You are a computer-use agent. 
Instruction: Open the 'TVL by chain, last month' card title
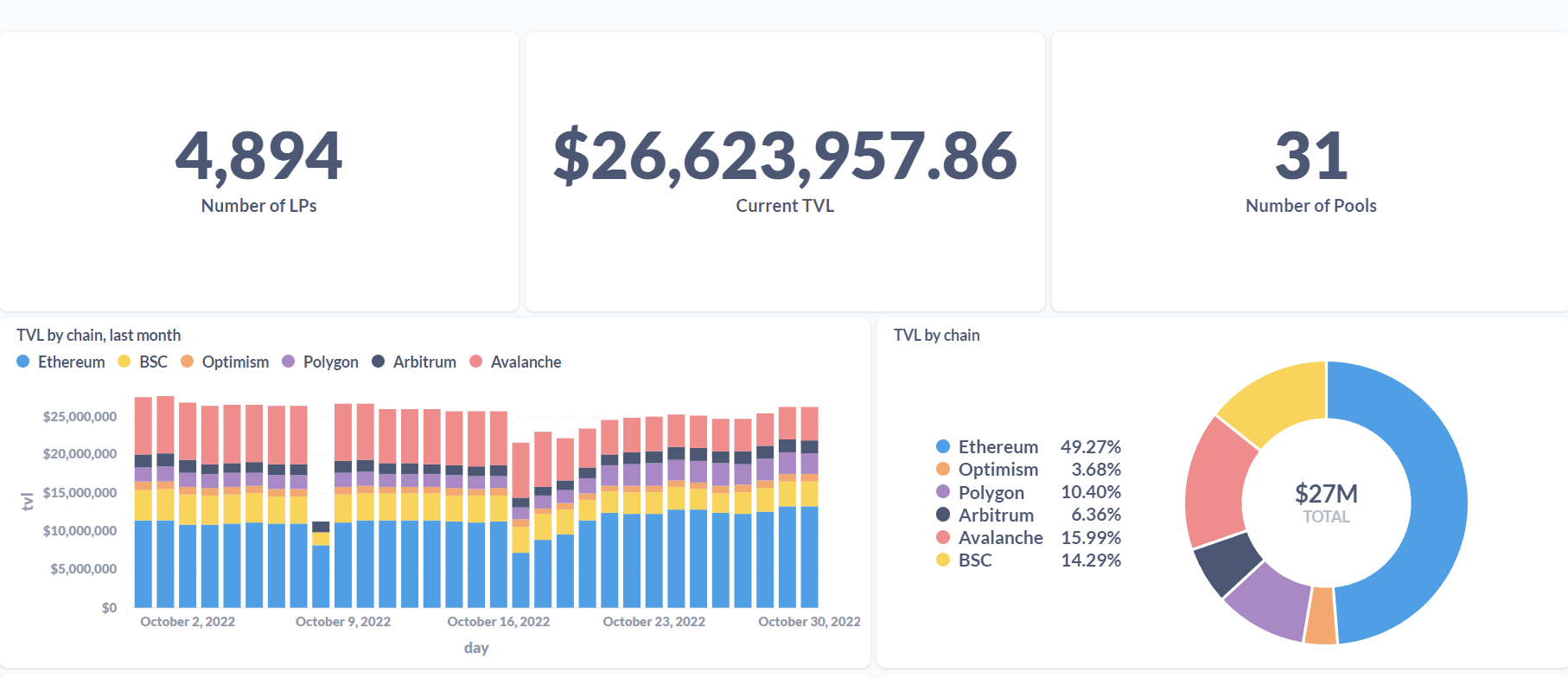click(x=99, y=336)
